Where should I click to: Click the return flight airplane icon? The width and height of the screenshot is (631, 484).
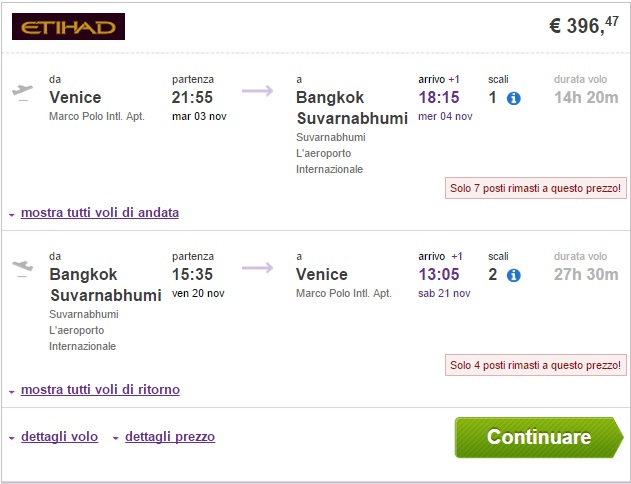(21, 269)
